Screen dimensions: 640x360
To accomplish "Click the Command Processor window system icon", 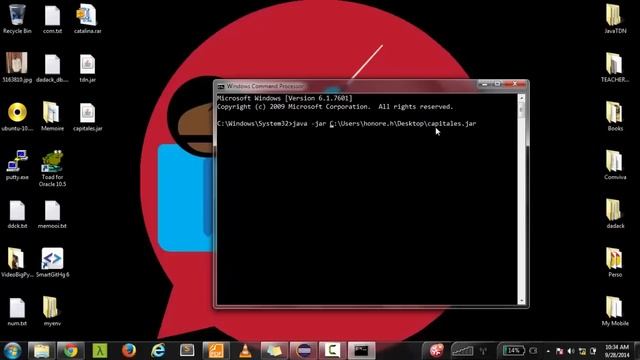I will [x=221, y=86].
